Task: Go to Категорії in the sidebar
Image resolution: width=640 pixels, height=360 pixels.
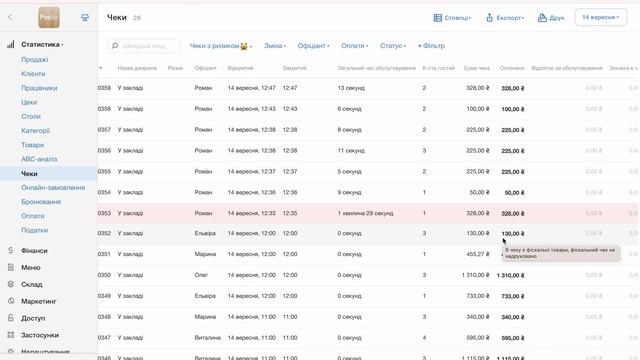Action: coord(36,131)
